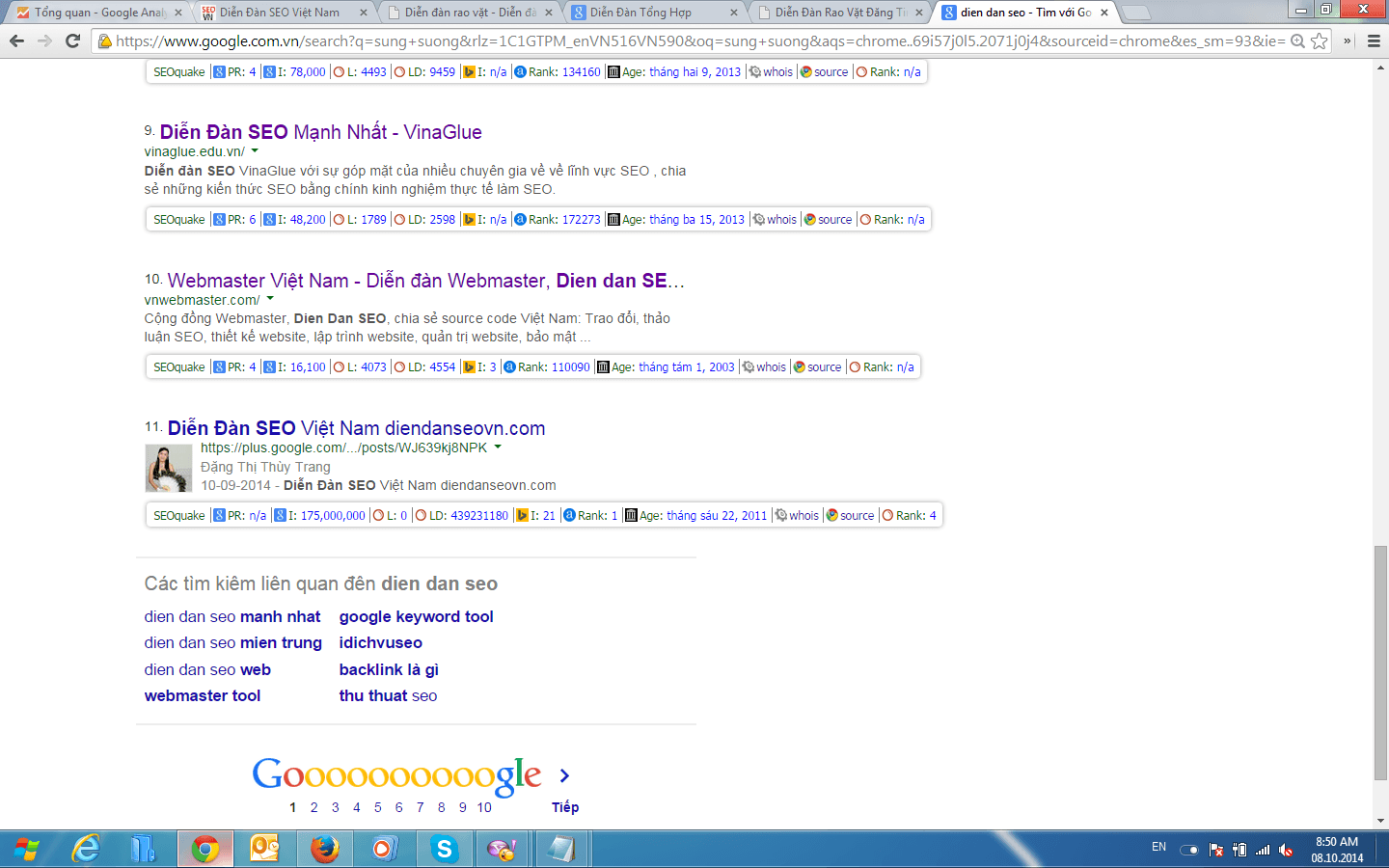Expand the vinaglue.edu.vn URL dropdown arrow
The height and width of the screenshot is (868, 1389).
(255, 151)
